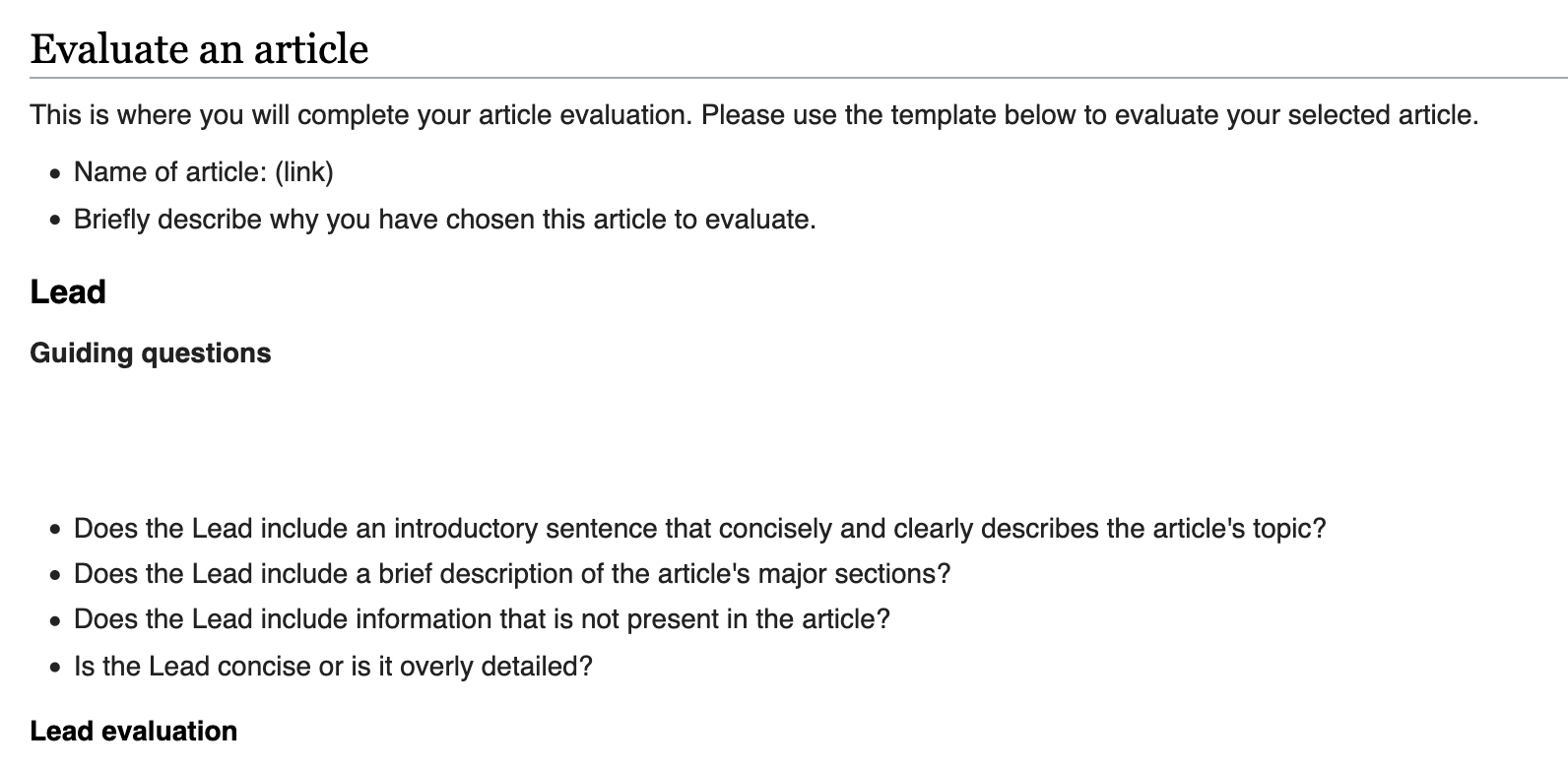The image size is (1568, 770).
Task: Click the 'Guiding questions' subheading
Action: point(151,353)
